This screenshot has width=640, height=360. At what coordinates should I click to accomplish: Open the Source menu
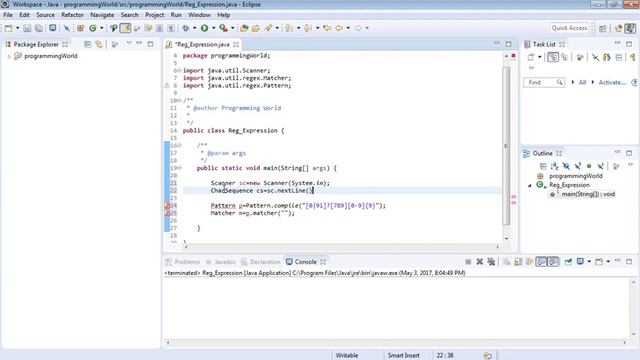pos(45,15)
